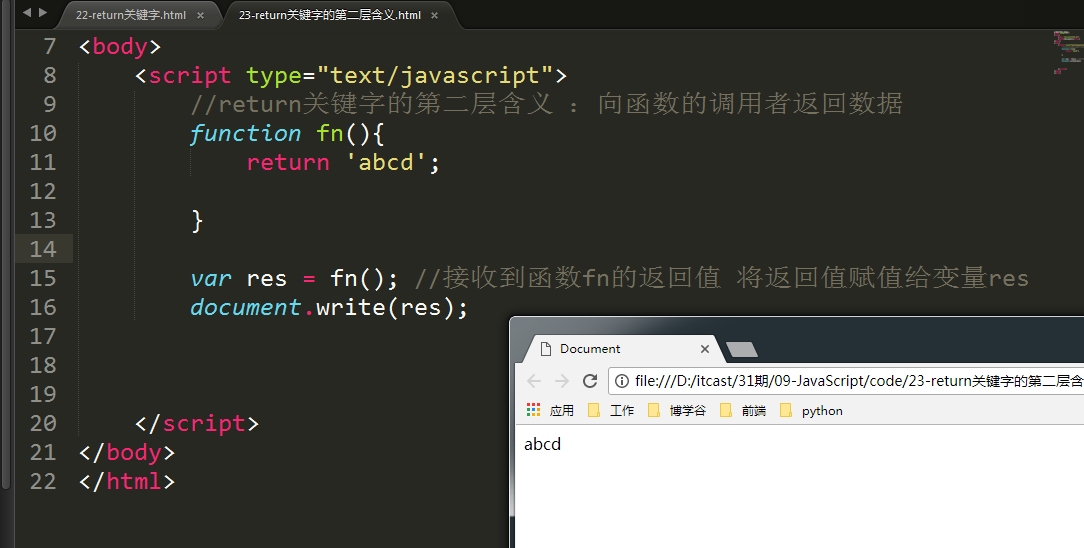1084x548 pixels.
Task: Switch to the 22-return关键字.html tab
Action: [131, 15]
